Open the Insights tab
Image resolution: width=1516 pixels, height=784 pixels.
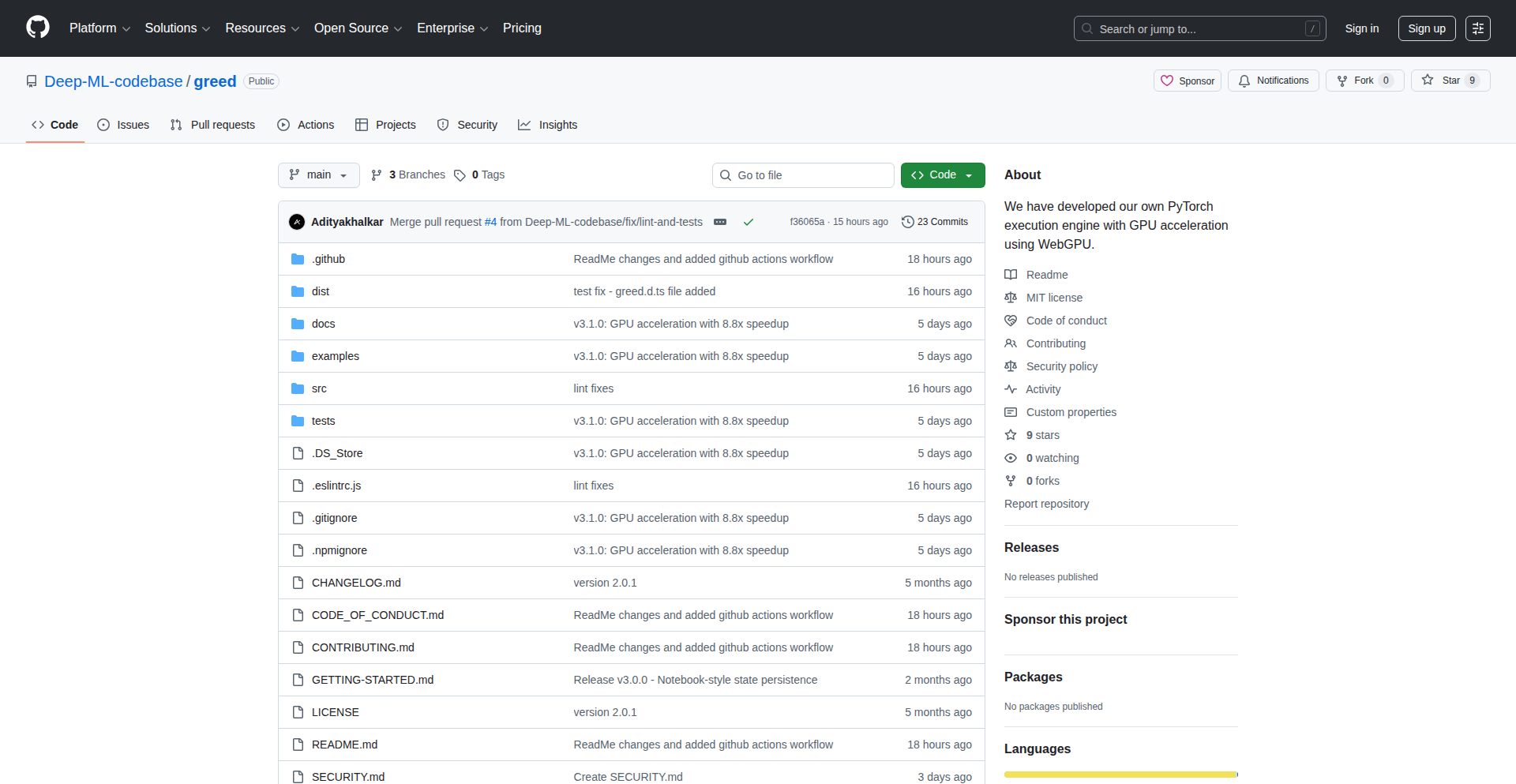[x=548, y=125]
